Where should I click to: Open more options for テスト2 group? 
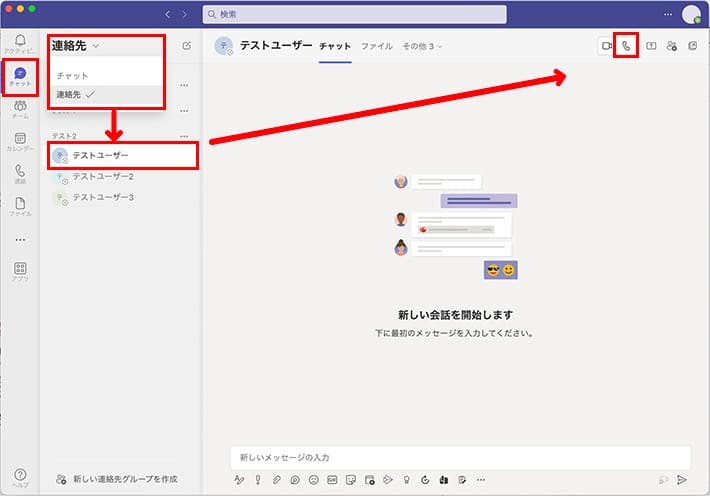click(184, 136)
